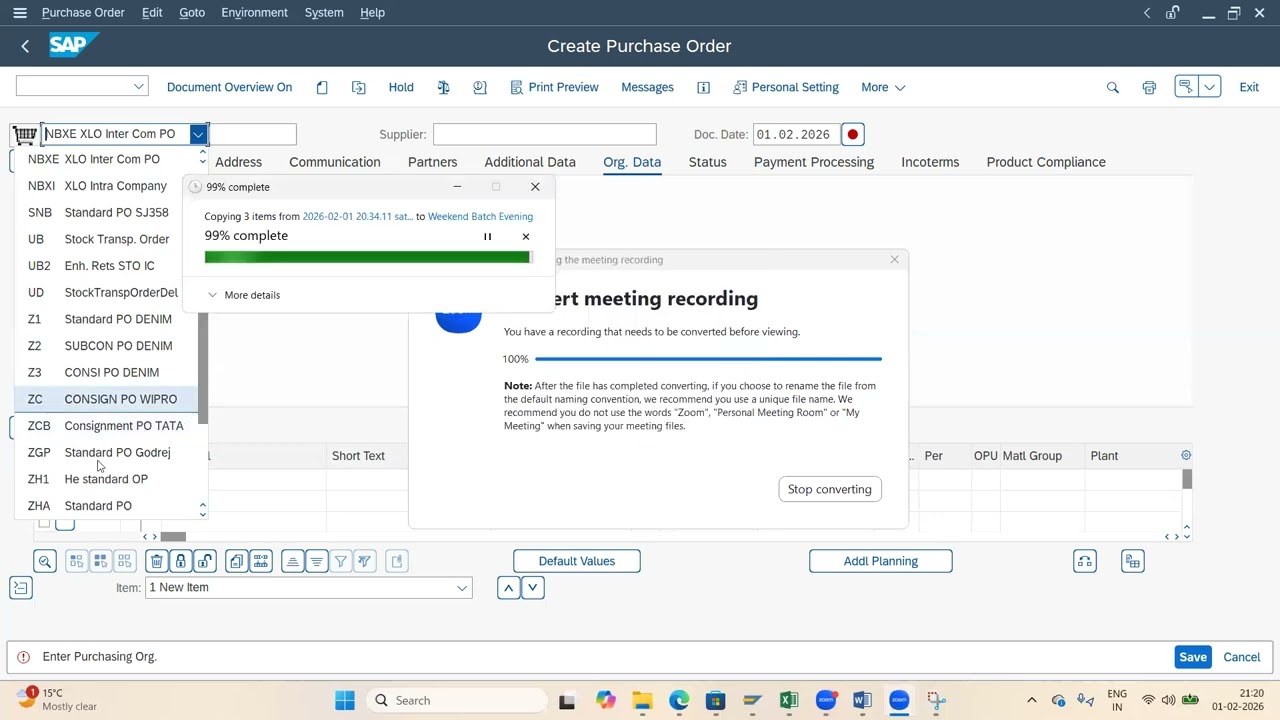Cancel the file copy with X
1280x720 pixels.
pyautogui.click(x=526, y=237)
